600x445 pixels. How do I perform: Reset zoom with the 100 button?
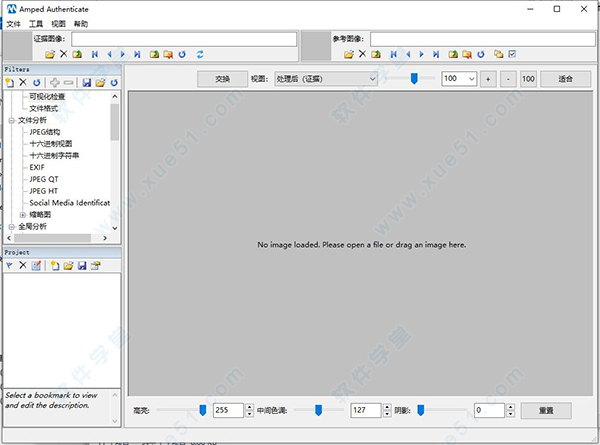tap(528, 79)
